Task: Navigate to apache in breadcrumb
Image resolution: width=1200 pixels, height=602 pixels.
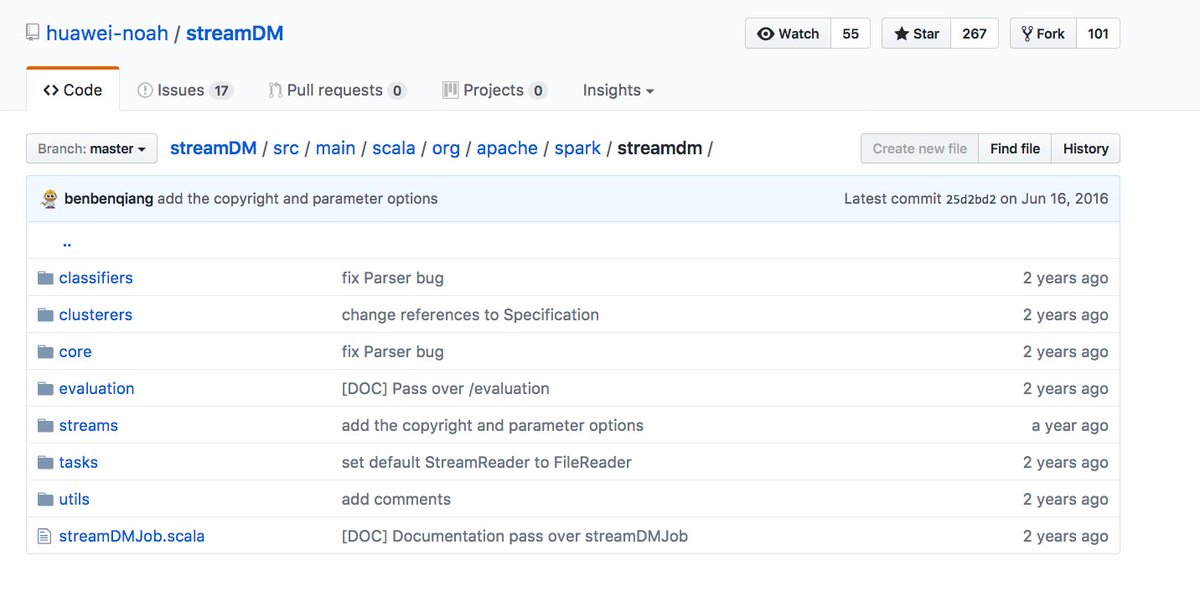Action: tap(507, 148)
